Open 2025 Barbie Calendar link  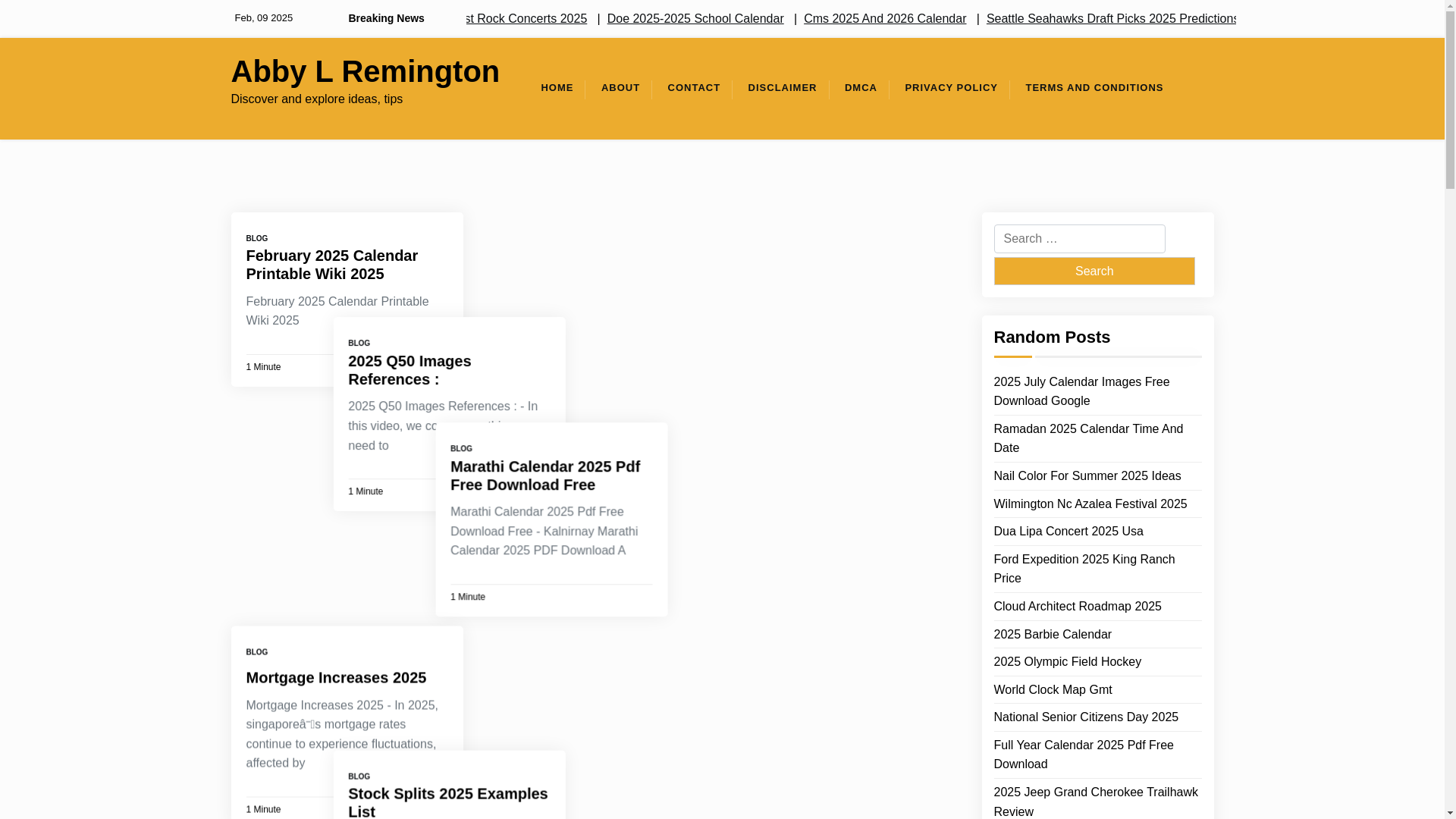click(1052, 635)
